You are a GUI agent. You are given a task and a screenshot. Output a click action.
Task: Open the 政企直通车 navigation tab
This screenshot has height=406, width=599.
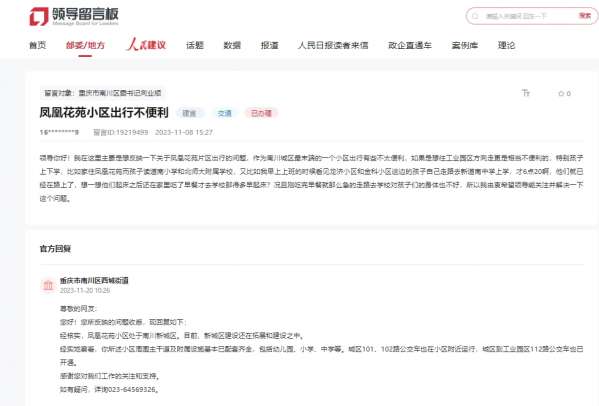410,45
